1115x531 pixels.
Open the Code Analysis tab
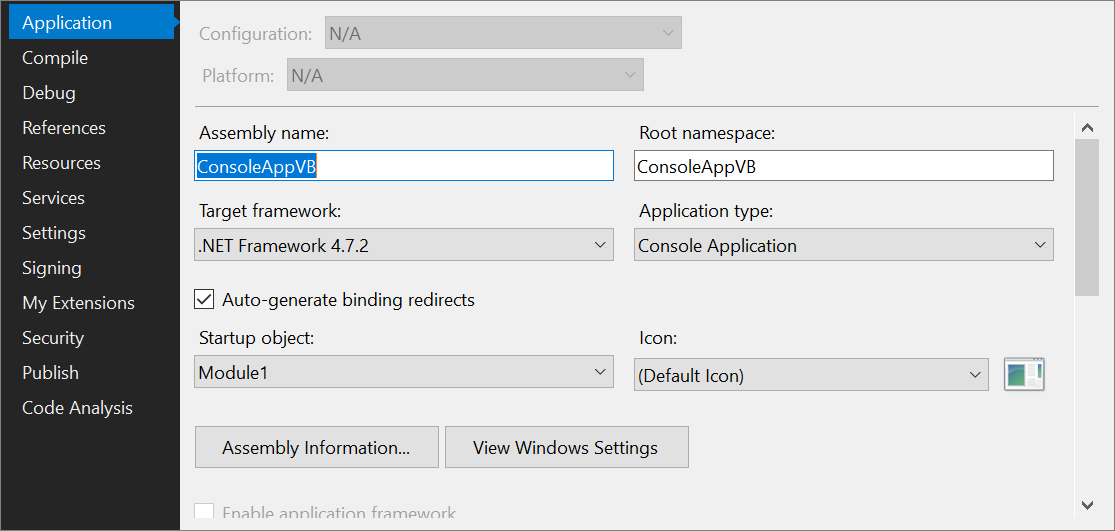point(77,408)
